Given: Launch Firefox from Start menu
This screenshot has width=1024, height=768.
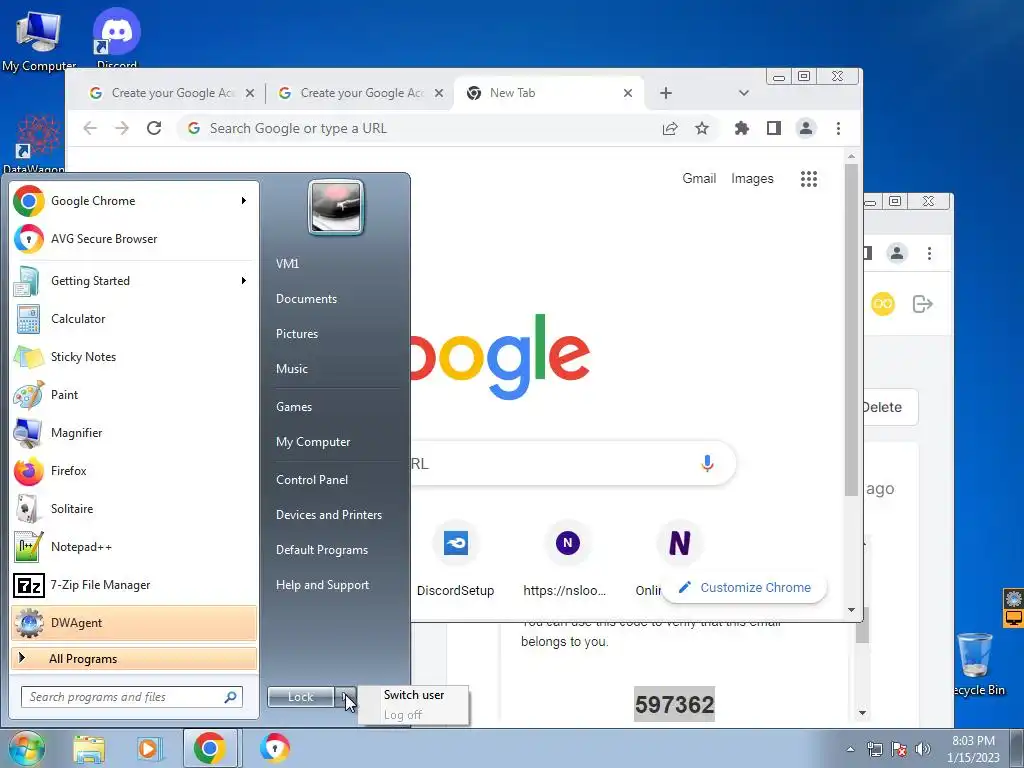Looking at the screenshot, I should pyautogui.click(x=134, y=471).
